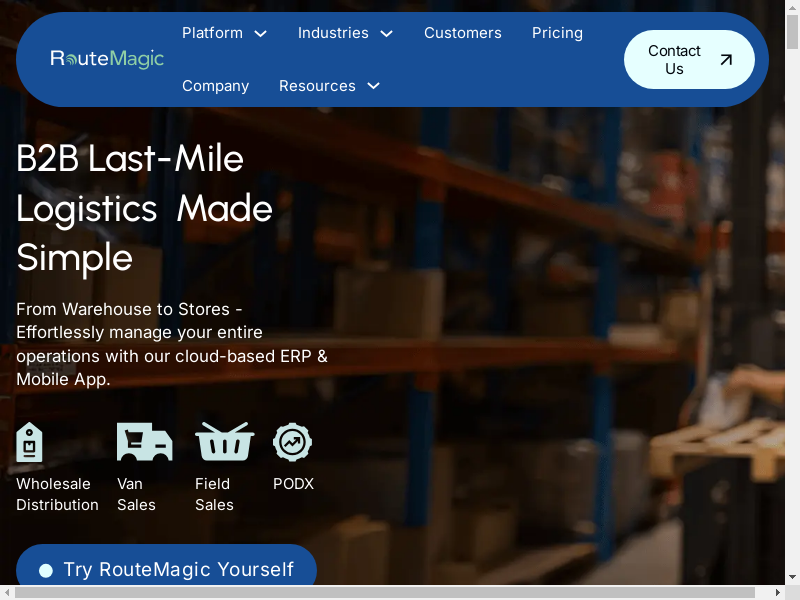This screenshot has width=800, height=600.
Task: Open the Company menu item
Action: point(215,86)
